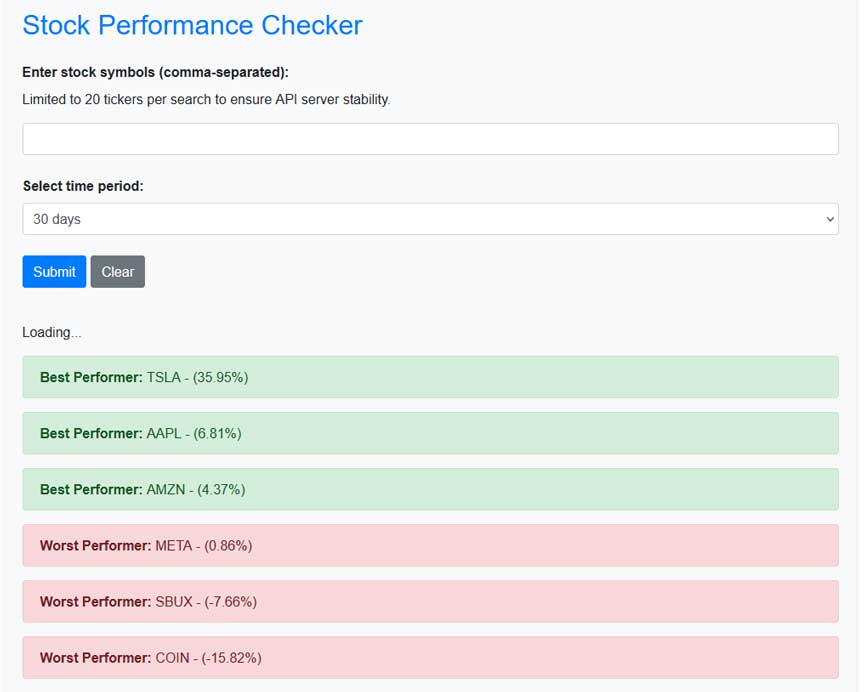Click the META worst performer card
This screenshot has height=692, width=864.
[x=430, y=546]
